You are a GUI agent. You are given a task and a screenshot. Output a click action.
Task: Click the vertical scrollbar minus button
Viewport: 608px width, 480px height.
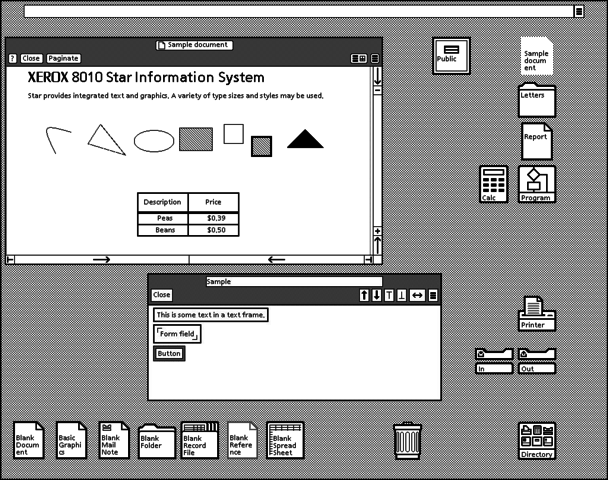click(x=377, y=90)
